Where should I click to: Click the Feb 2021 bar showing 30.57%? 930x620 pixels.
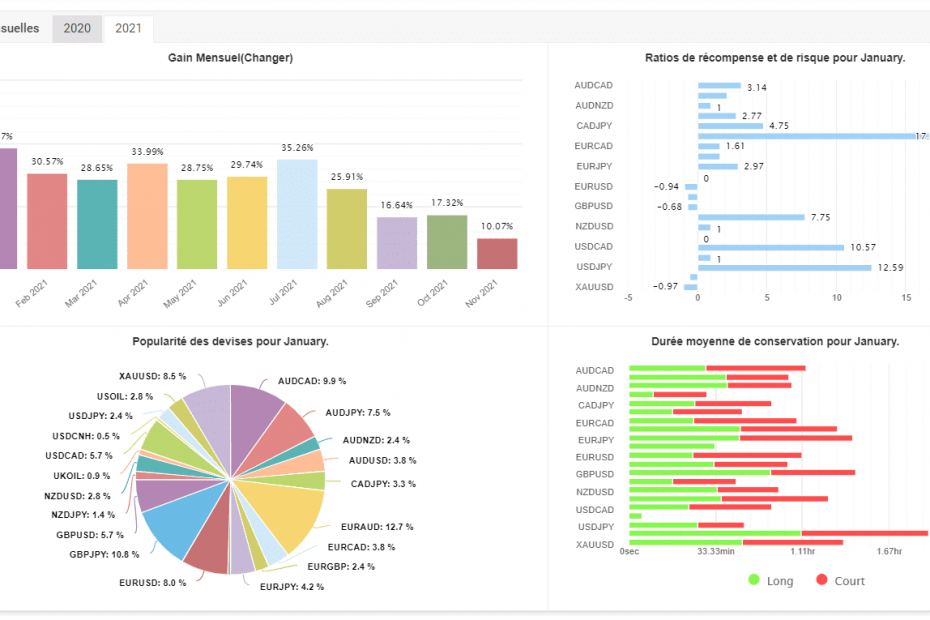click(47, 221)
